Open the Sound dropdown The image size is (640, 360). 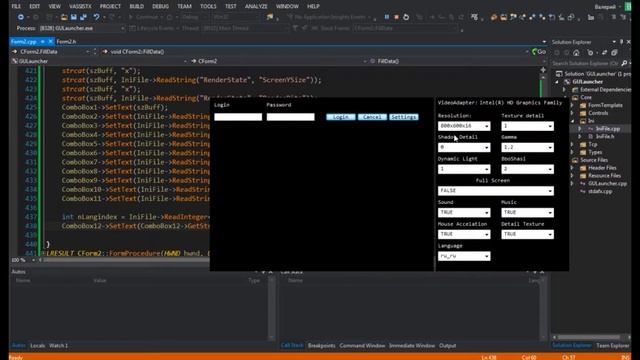(x=464, y=212)
